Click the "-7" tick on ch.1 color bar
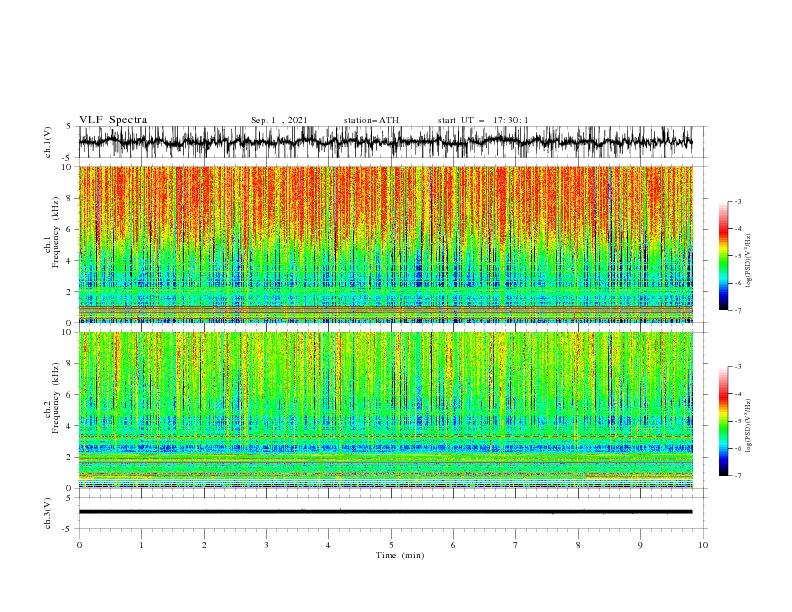This screenshot has height=612, width=792. [x=737, y=310]
